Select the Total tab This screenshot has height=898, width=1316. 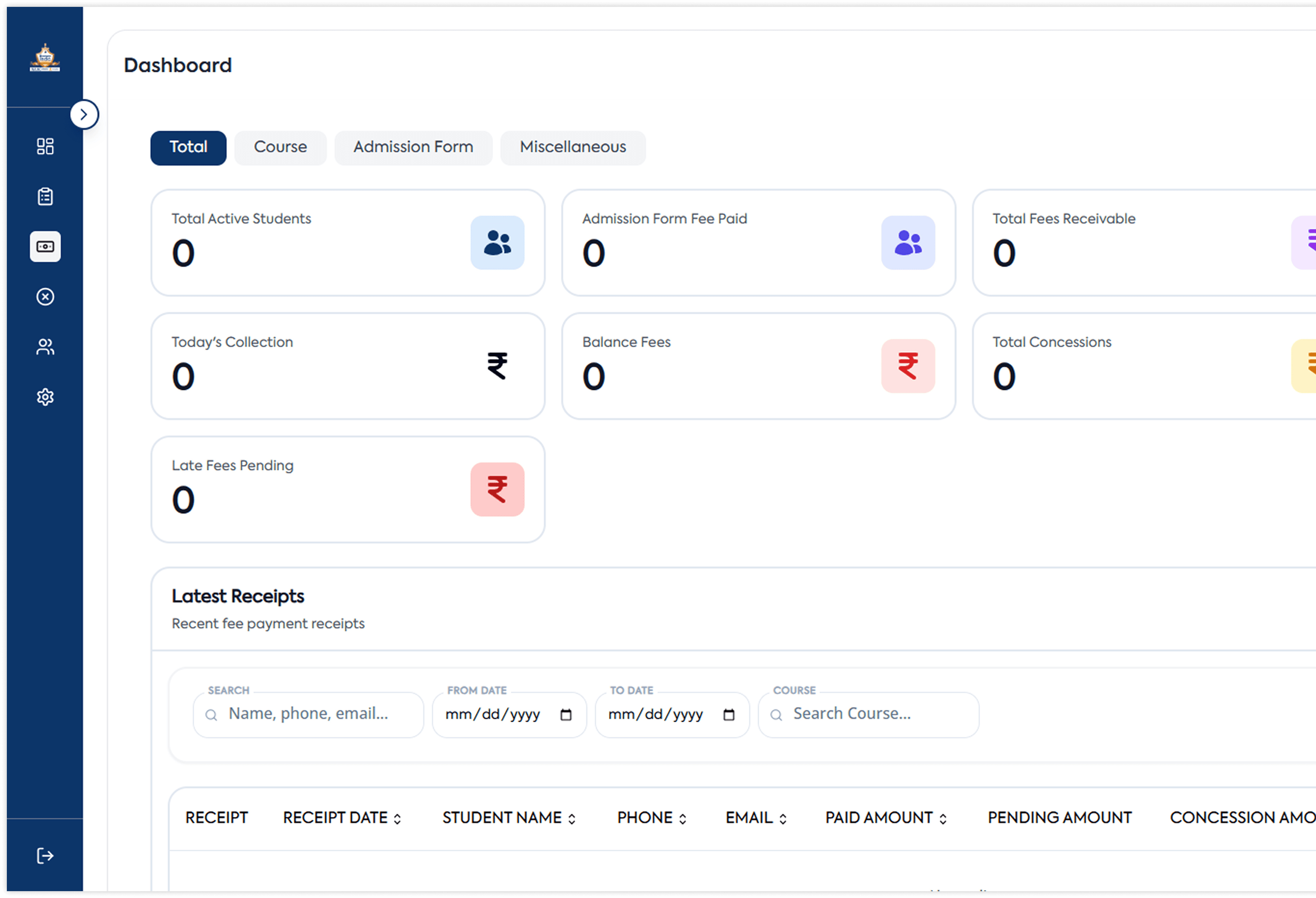click(189, 148)
